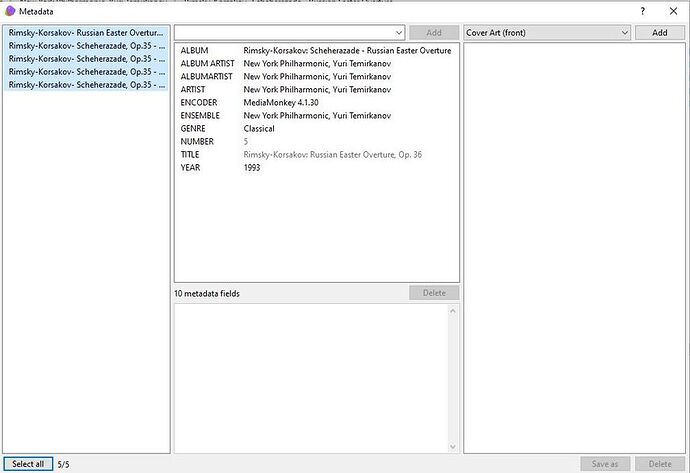Image resolution: width=690 pixels, height=473 pixels.
Task: Select the ALBUMARTIST metadata row
Action: [x=316, y=77]
